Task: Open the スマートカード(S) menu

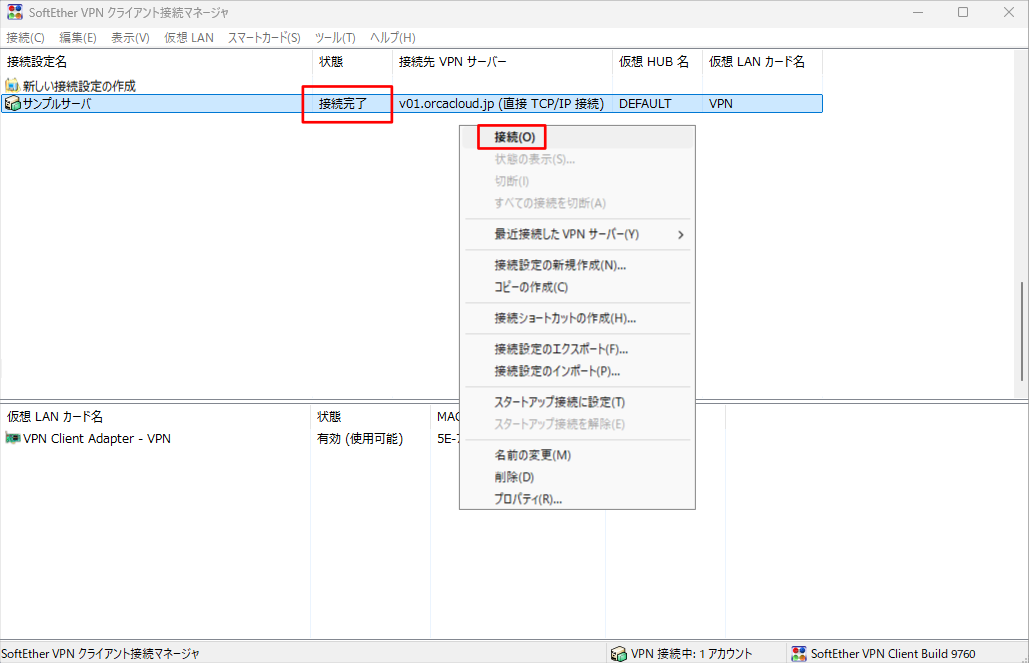Action: tap(264, 38)
